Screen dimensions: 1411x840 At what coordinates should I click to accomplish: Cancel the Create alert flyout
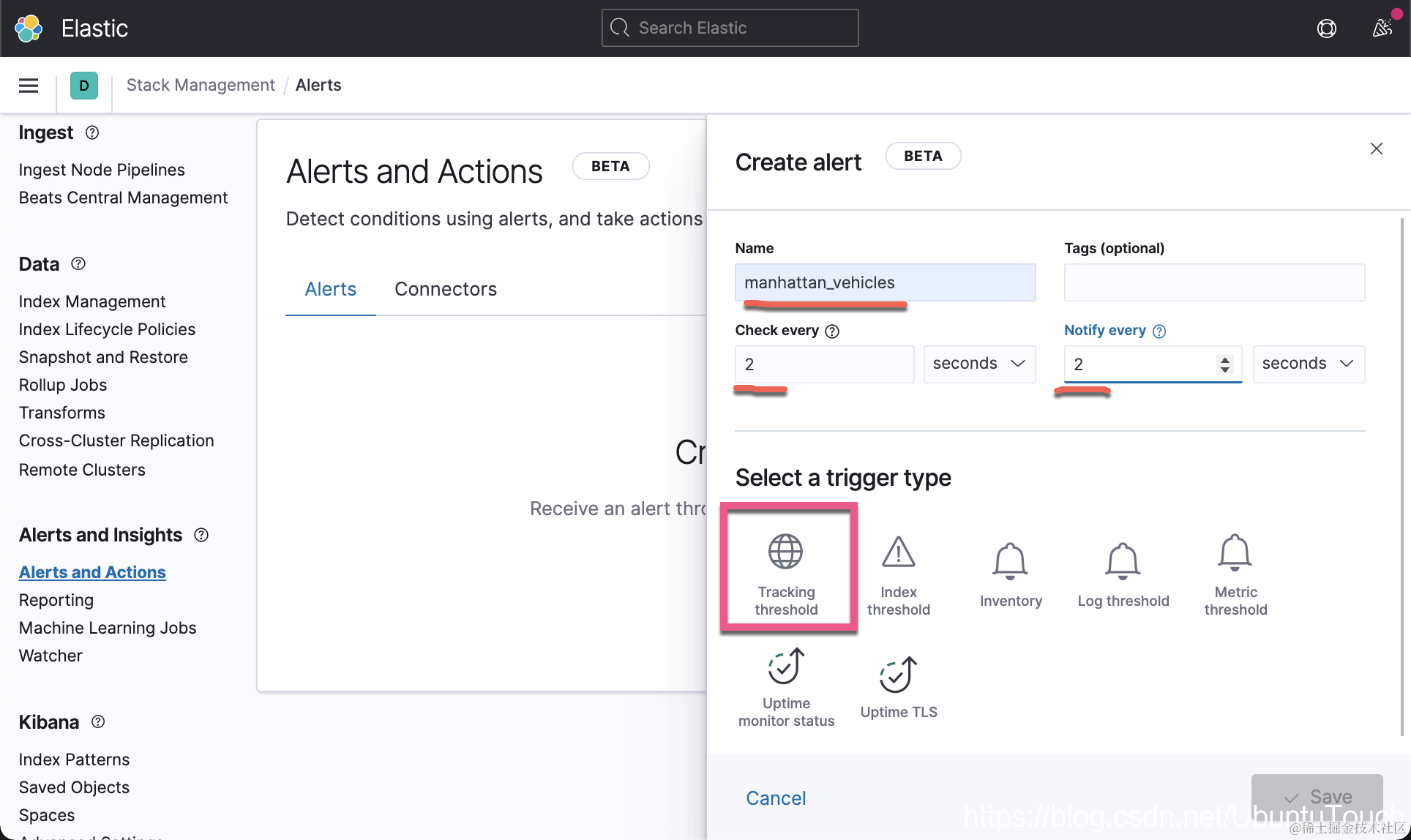tap(775, 798)
